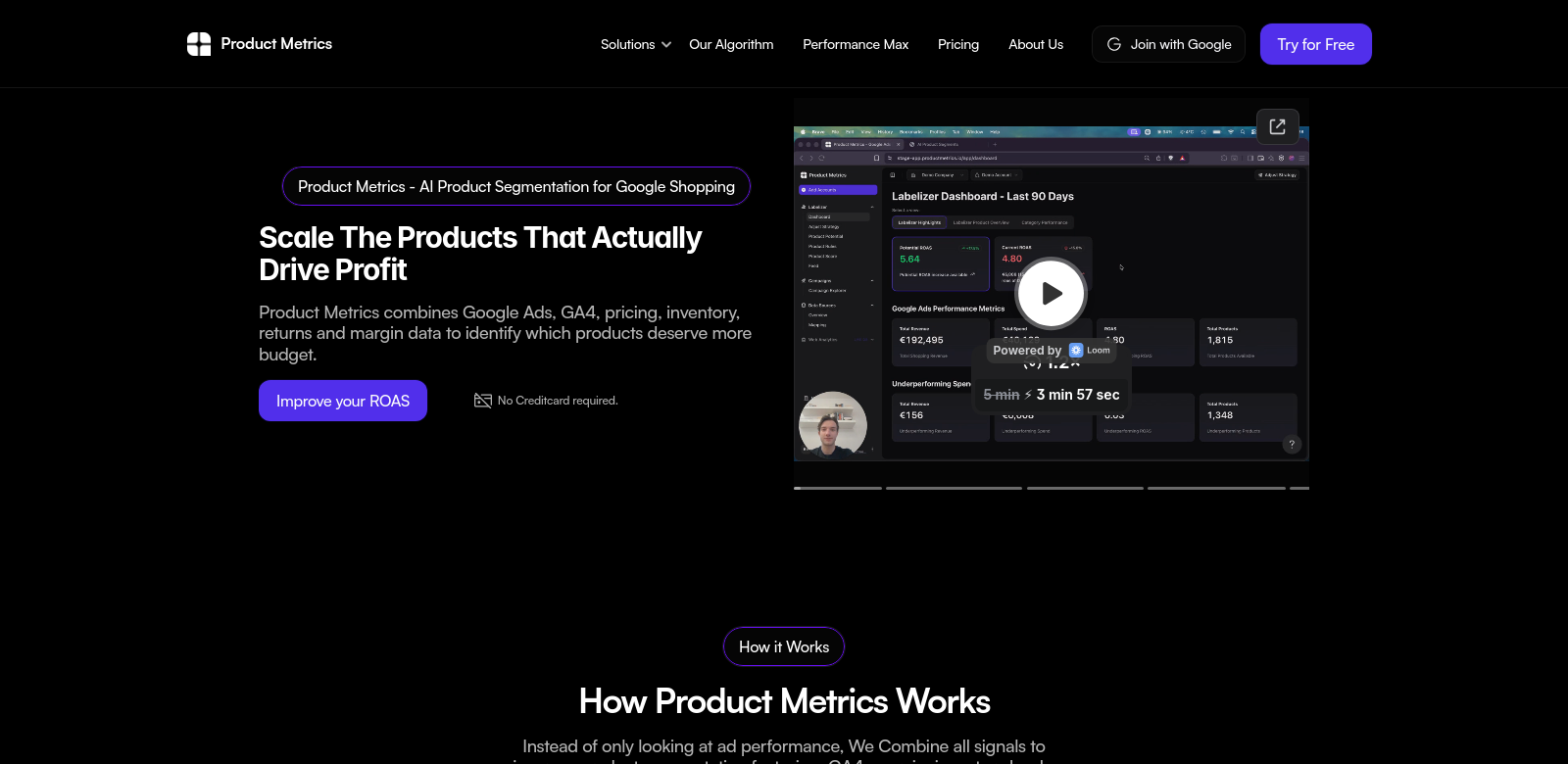Click the How it Works pill label
The width and height of the screenshot is (1568, 764).
[784, 646]
